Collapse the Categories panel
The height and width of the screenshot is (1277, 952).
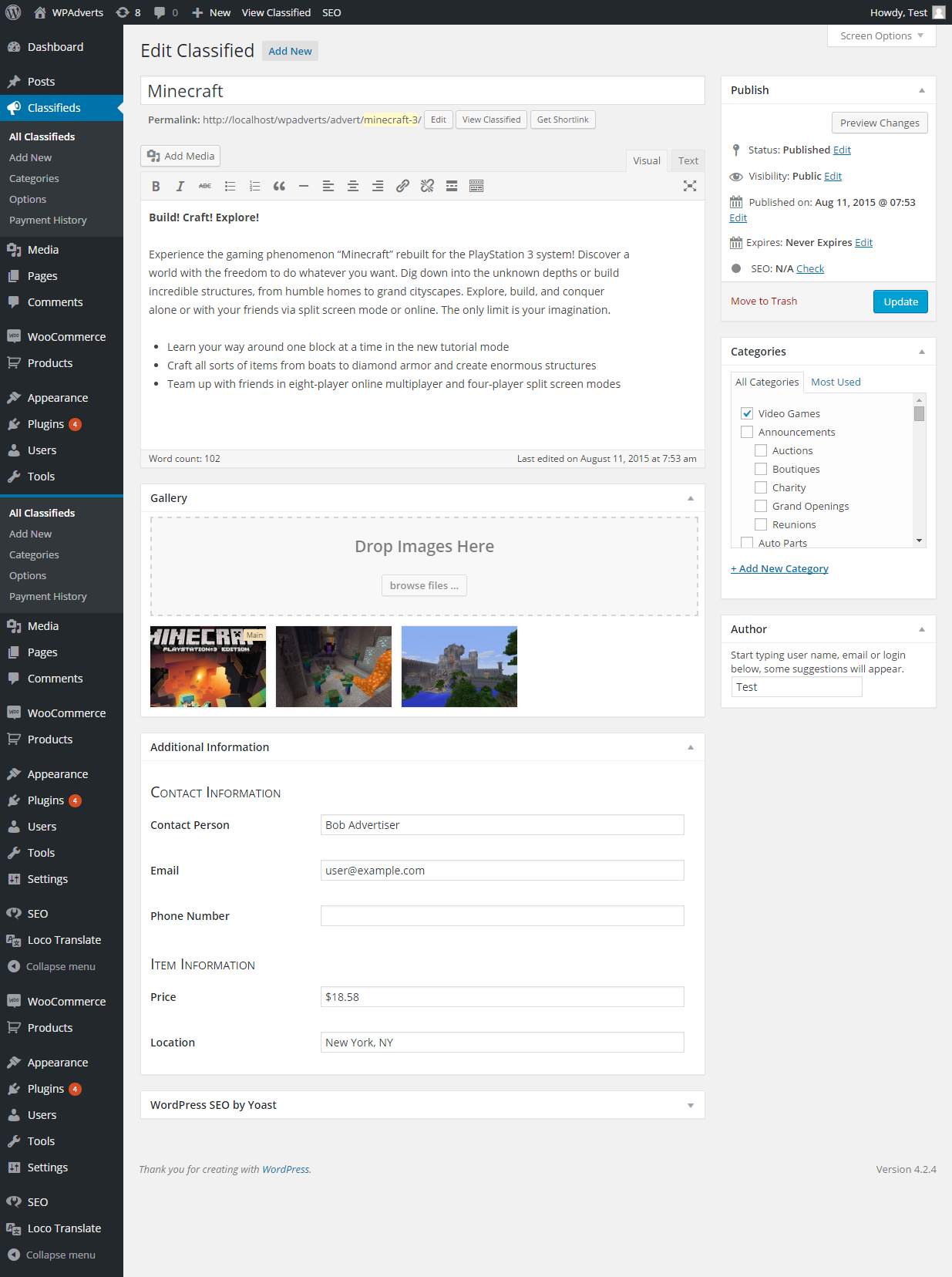click(921, 352)
